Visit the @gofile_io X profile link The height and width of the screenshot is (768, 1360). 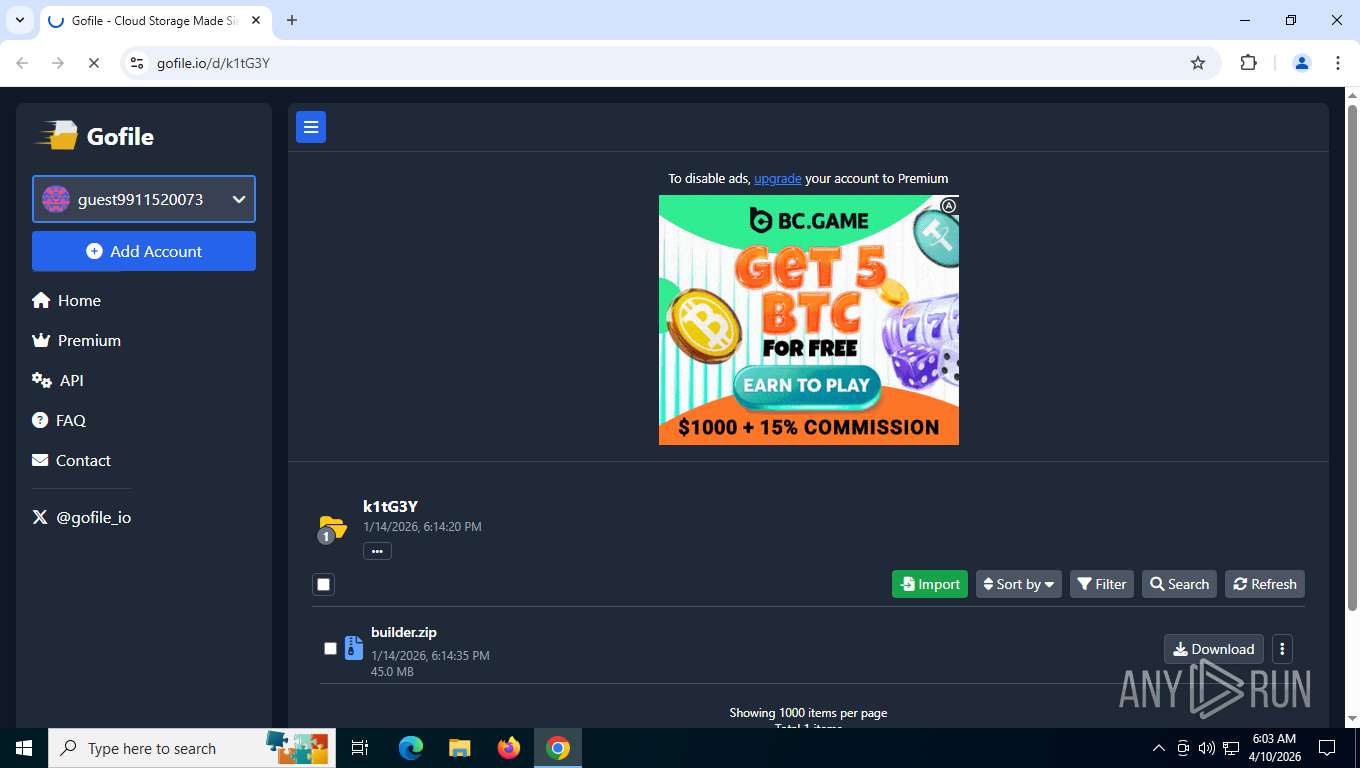[82, 517]
